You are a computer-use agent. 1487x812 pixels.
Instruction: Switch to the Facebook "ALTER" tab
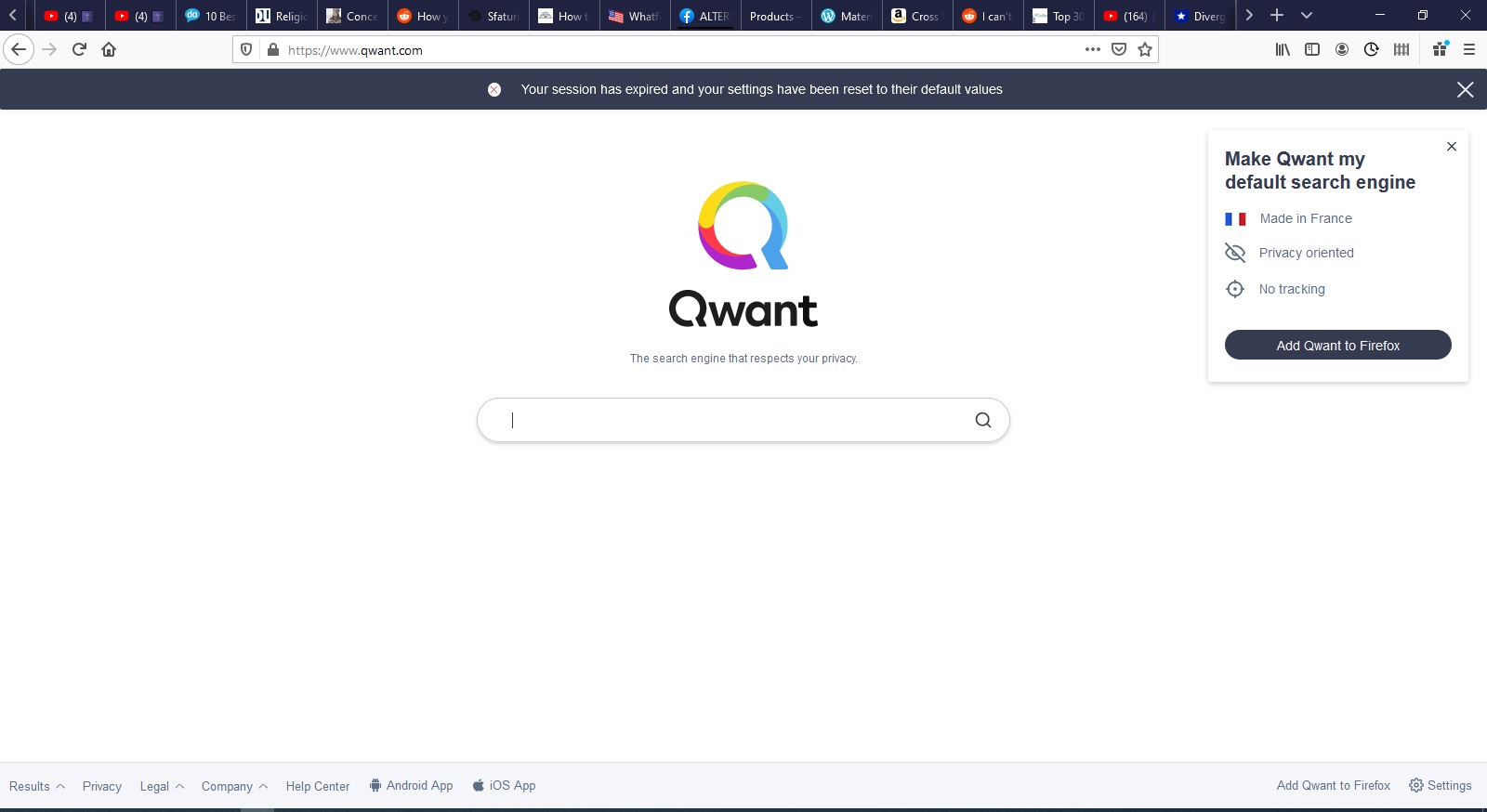[705, 16]
